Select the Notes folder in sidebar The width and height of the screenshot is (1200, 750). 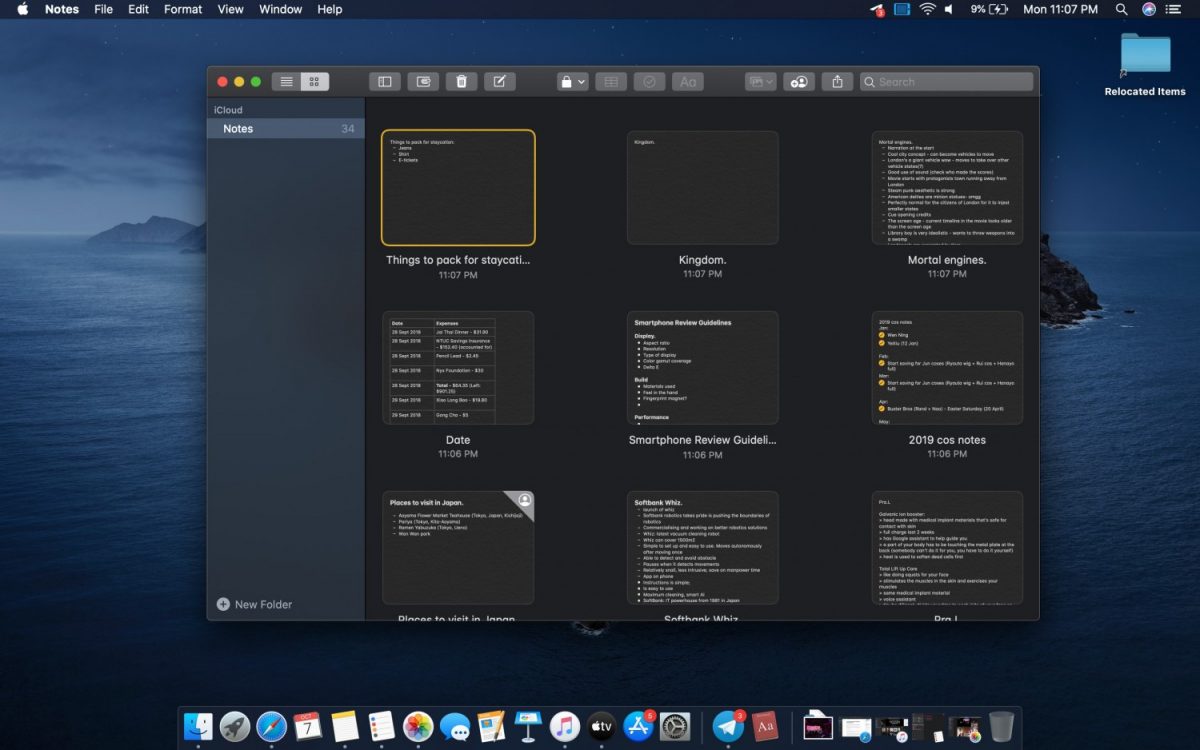[x=286, y=129]
